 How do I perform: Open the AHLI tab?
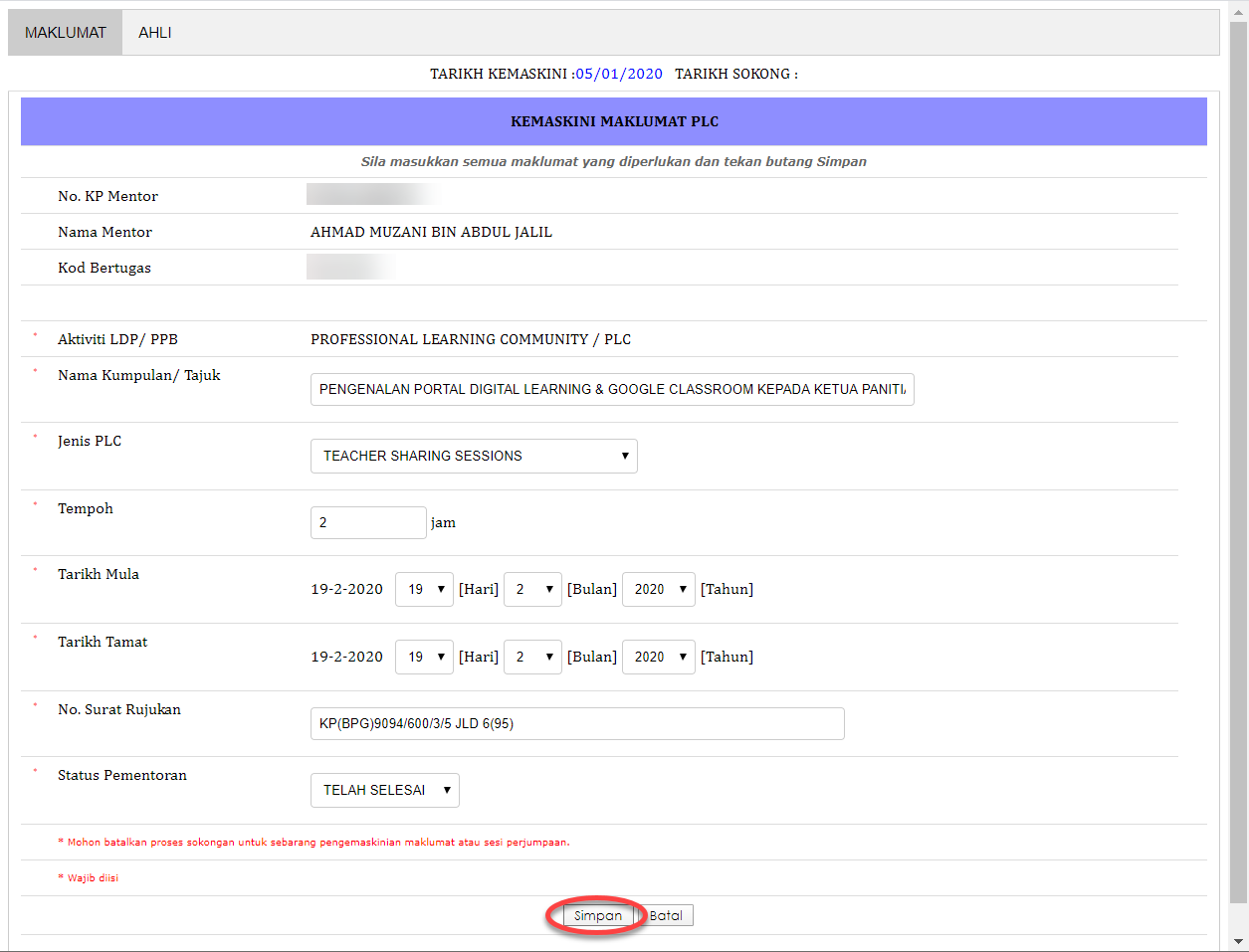[154, 33]
